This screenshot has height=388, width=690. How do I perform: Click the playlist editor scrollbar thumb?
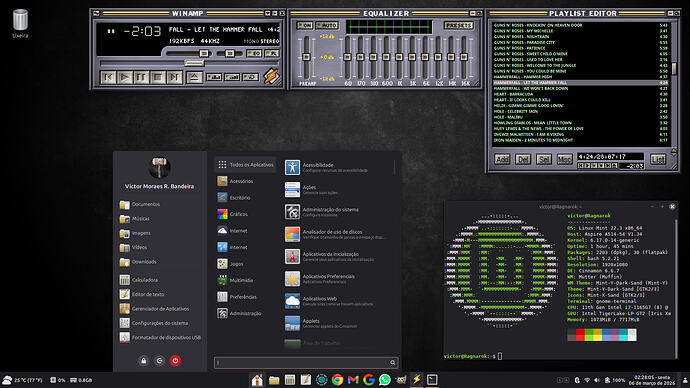(674, 68)
